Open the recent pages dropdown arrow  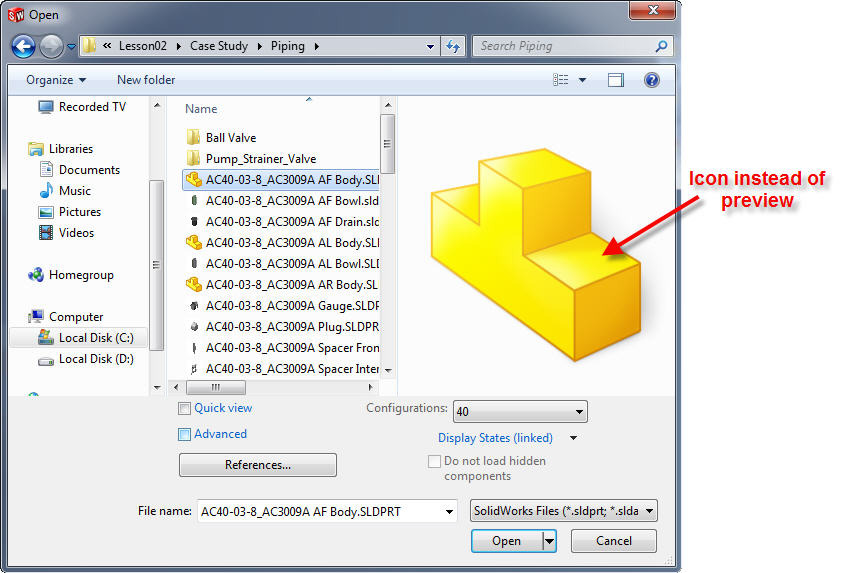pos(71,47)
